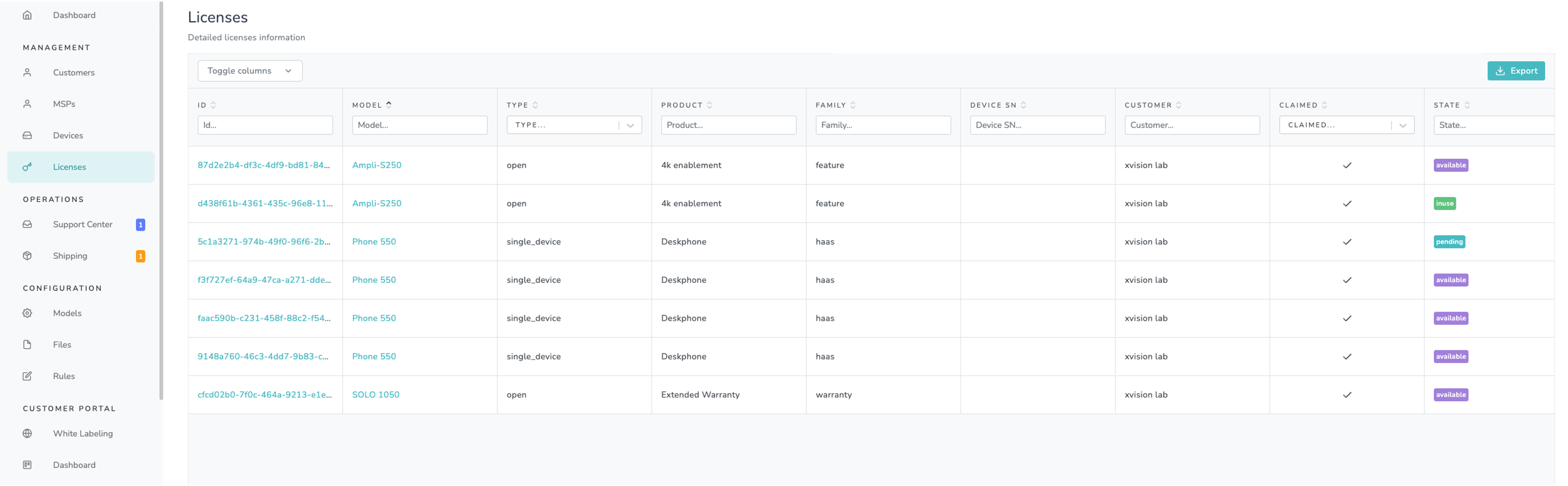The width and height of the screenshot is (1568, 486).
Task: Click the Support Center inbox icon
Action: click(27, 224)
